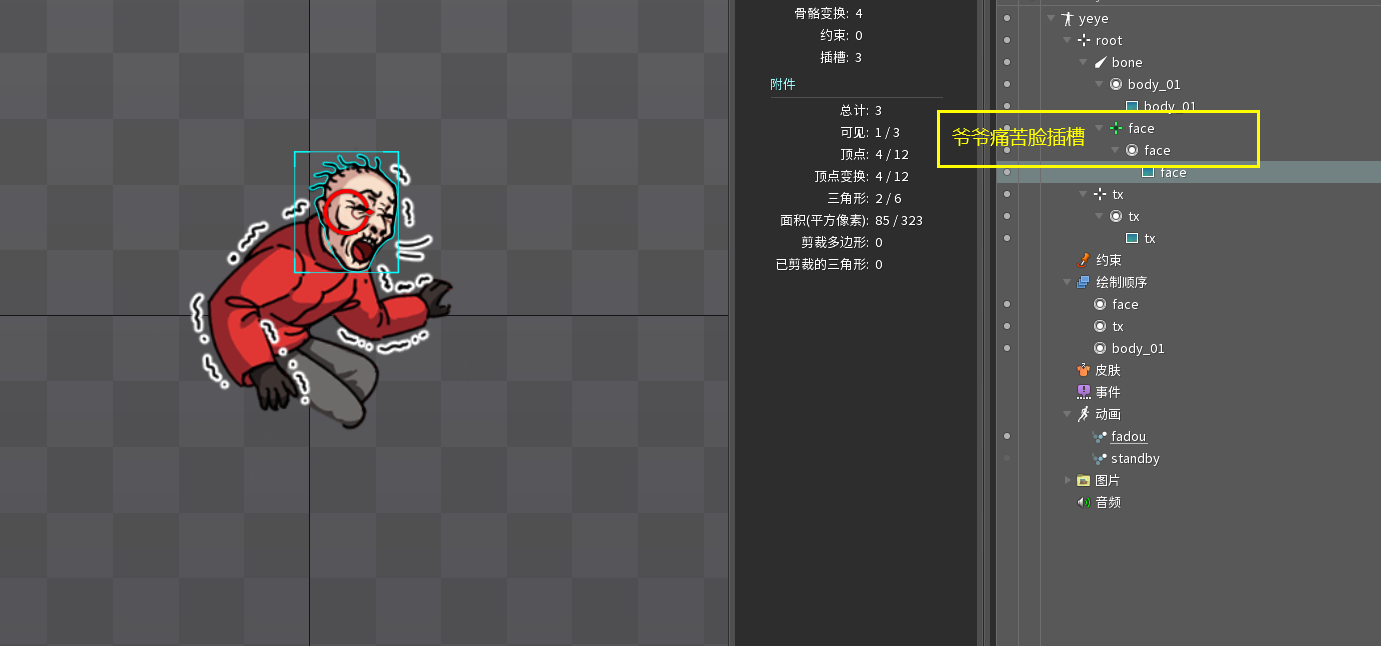Toggle visibility dot for yeye skeleton
This screenshot has height=646, width=1381.
[1007, 19]
